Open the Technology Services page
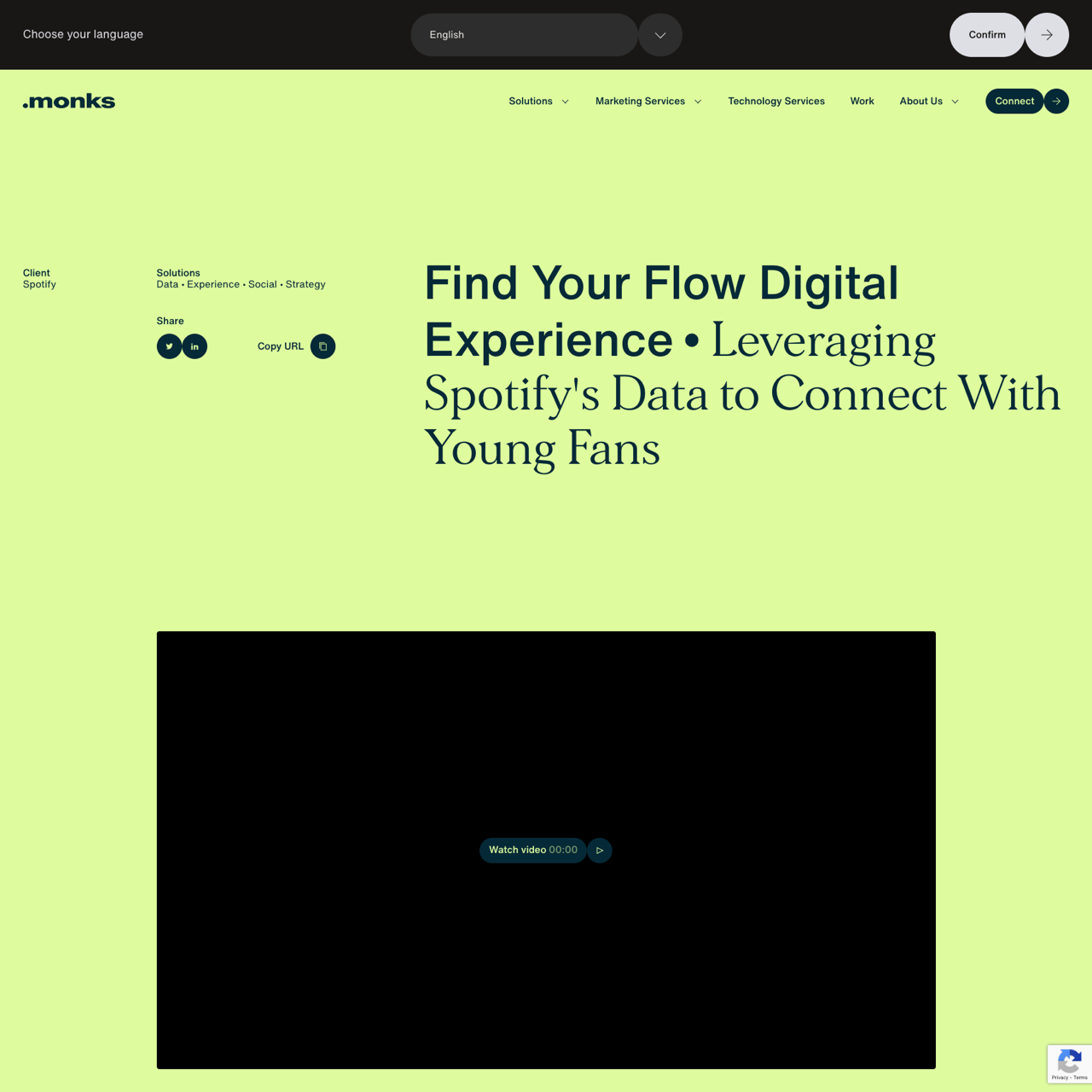 (x=775, y=102)
